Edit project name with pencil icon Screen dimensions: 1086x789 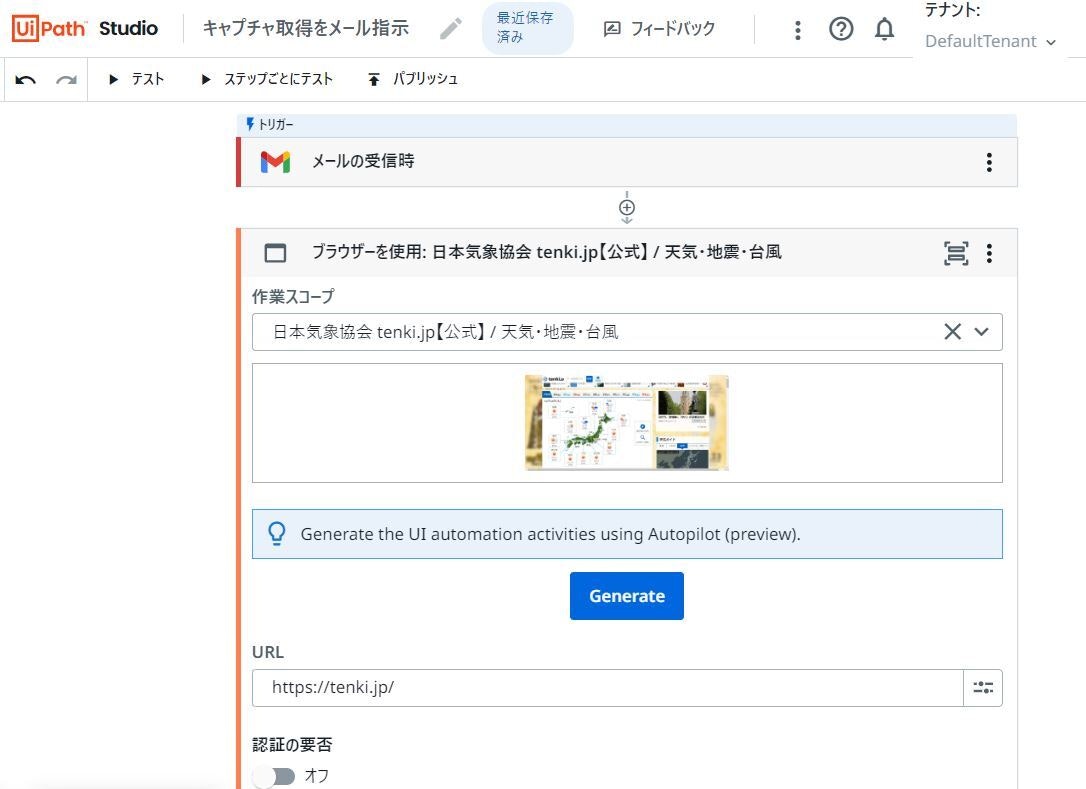tap(451, 28)
